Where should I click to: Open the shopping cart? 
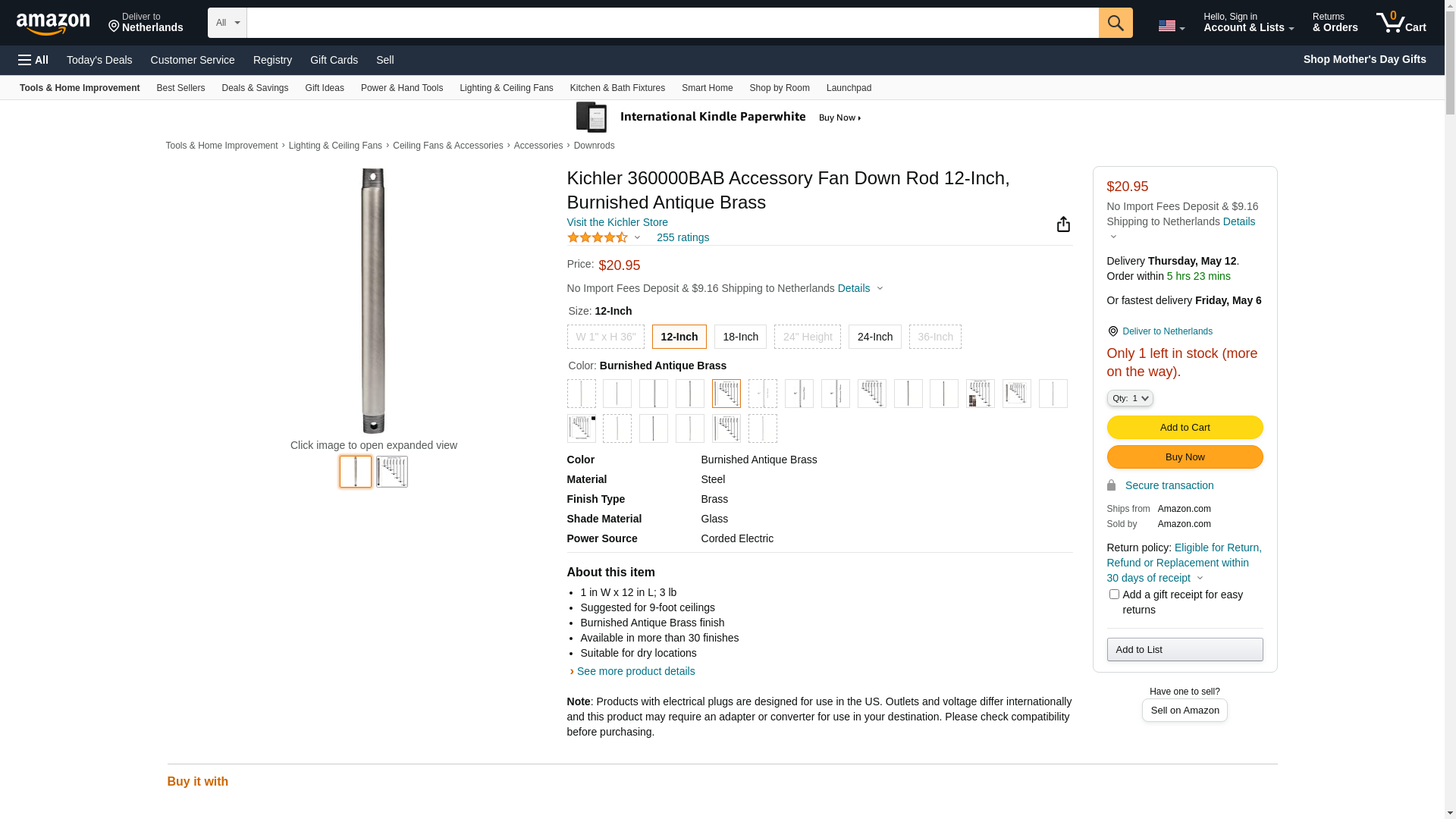point(1401,23)
